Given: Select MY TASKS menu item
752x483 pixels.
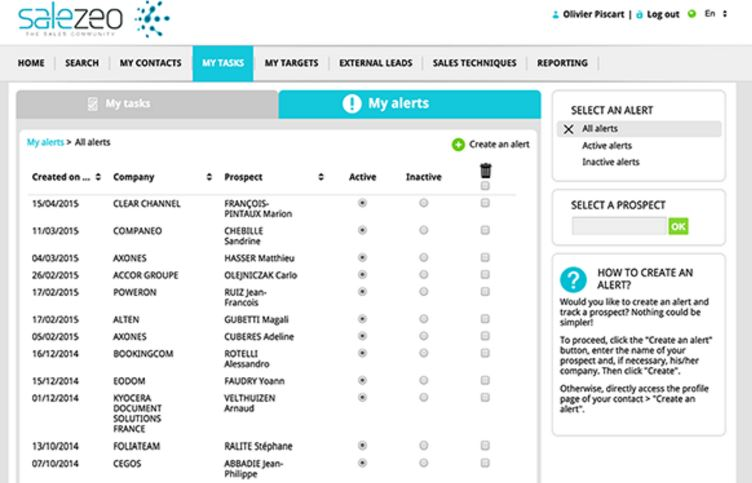Looking at the screenshot, I should 223,63.
